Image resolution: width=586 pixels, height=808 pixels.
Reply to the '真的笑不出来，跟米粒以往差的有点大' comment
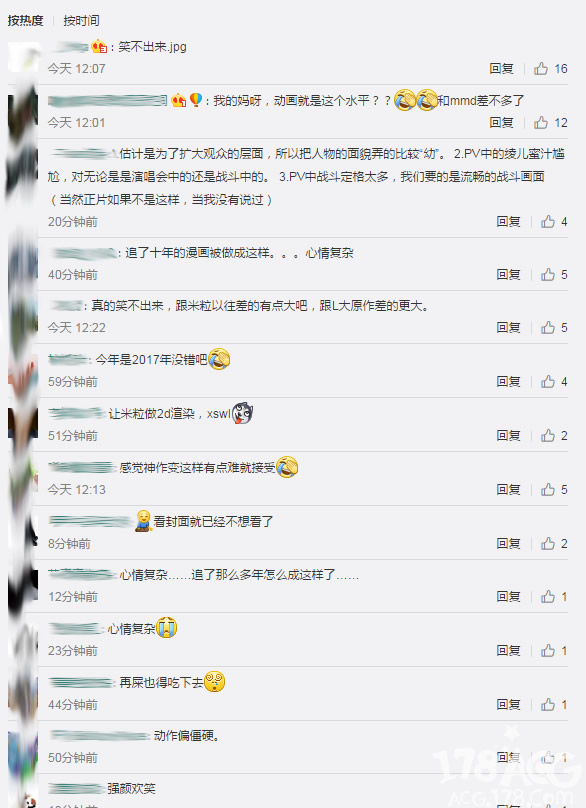click(x=508, y=328)
